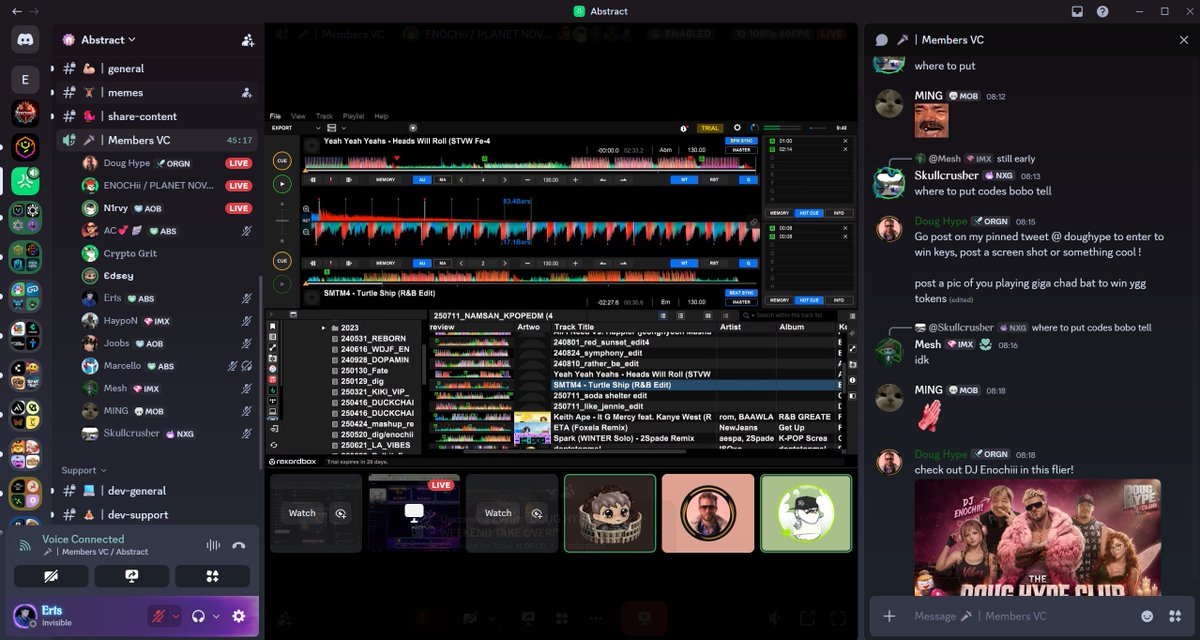Toggle BPM SYNC on deck 1
1200x640 pixels.
(740, 141)
